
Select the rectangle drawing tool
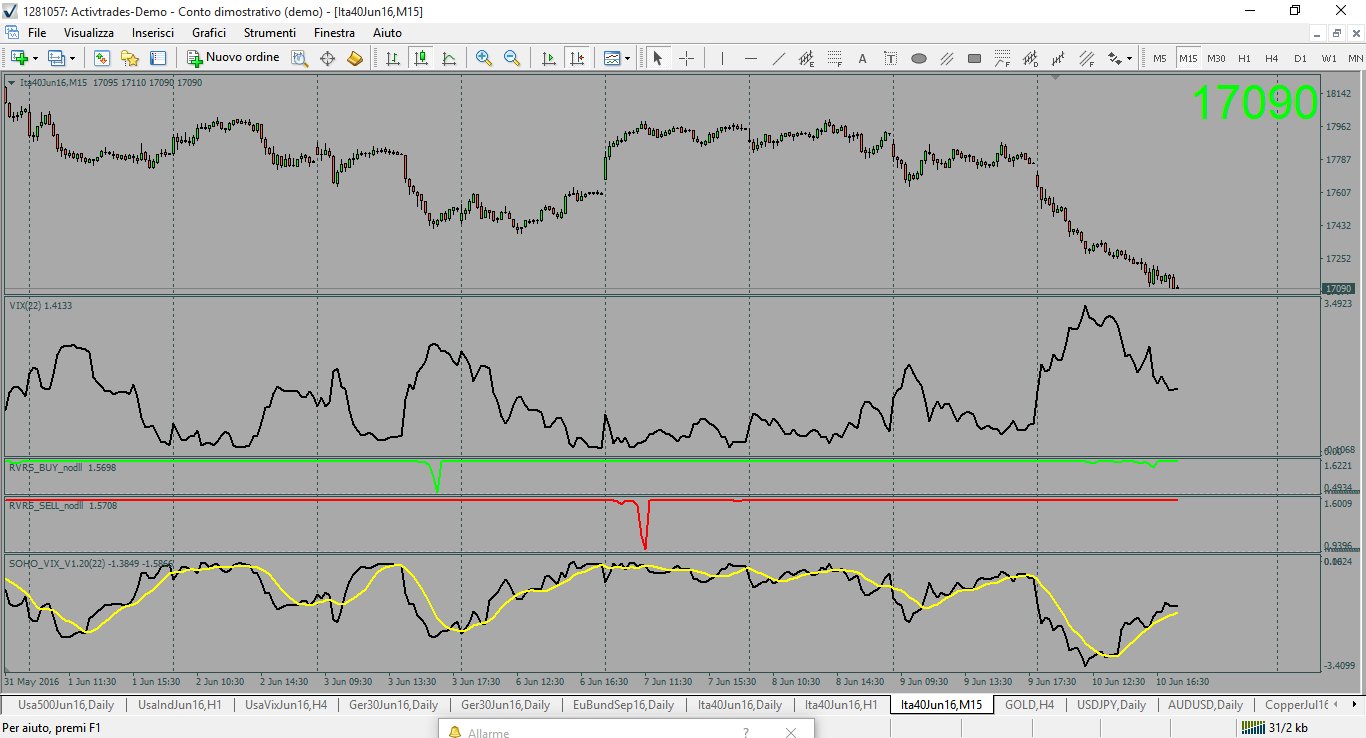pyautogui.click(x=974, y=58)
